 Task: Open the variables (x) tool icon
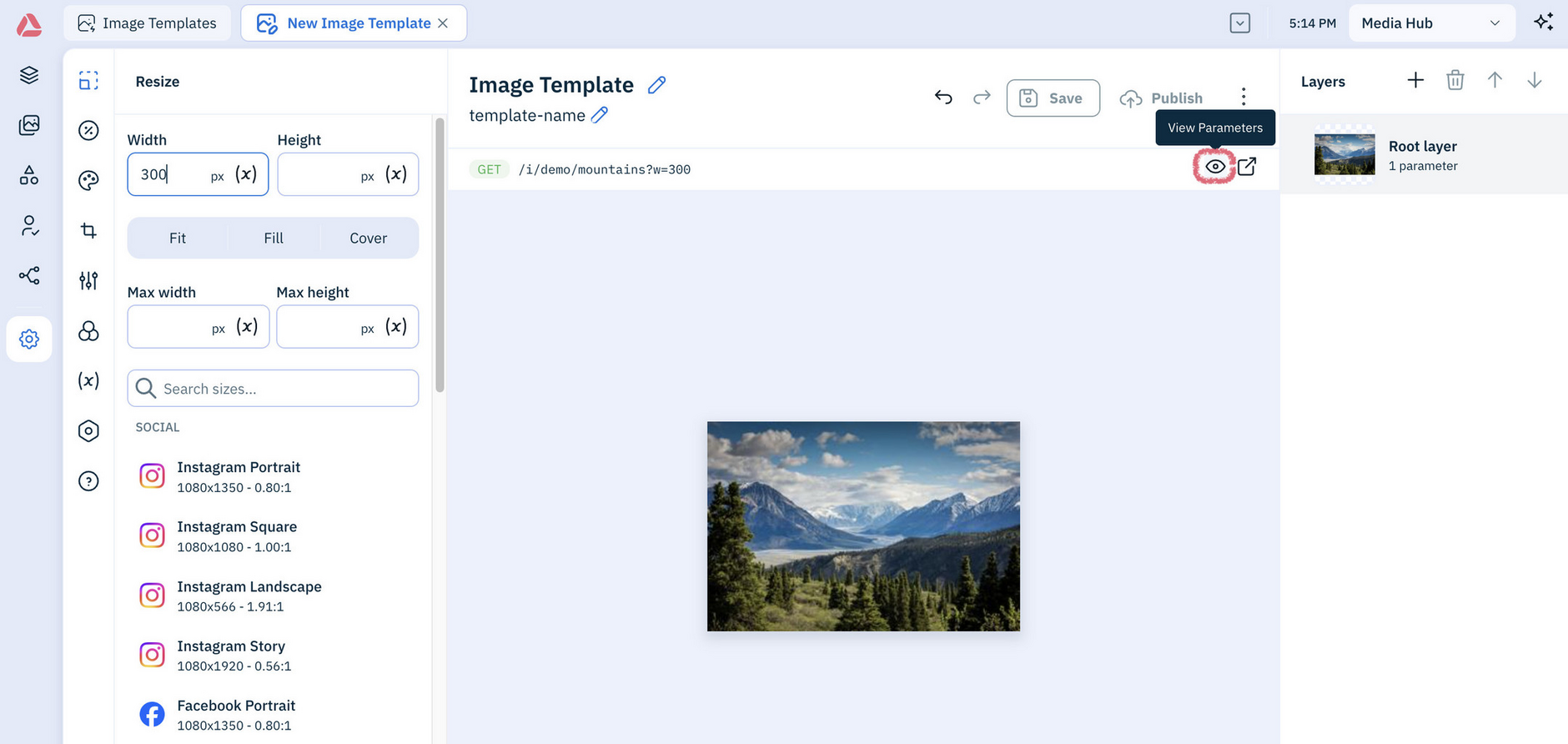[x=88, y=380]
